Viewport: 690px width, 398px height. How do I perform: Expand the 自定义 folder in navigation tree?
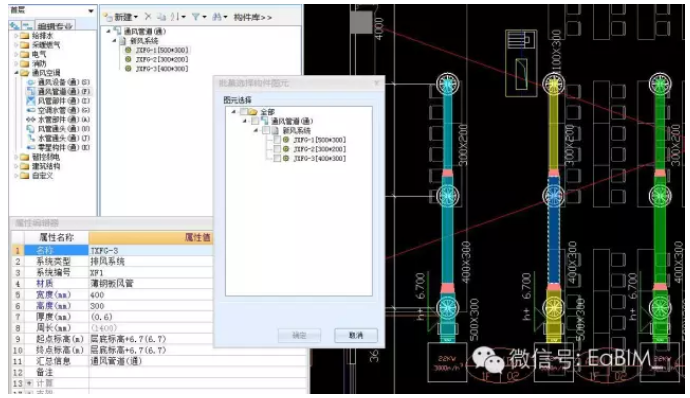coord(16,175)
